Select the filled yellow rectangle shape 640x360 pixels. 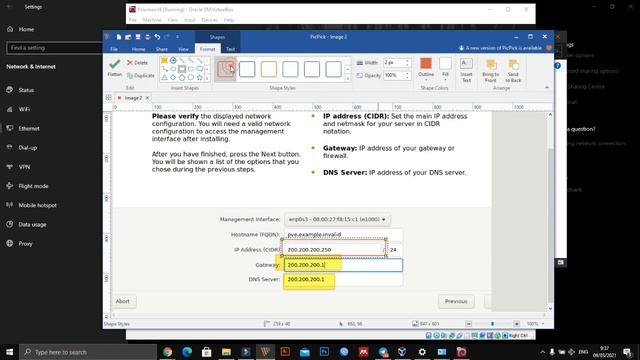[164, 60]
